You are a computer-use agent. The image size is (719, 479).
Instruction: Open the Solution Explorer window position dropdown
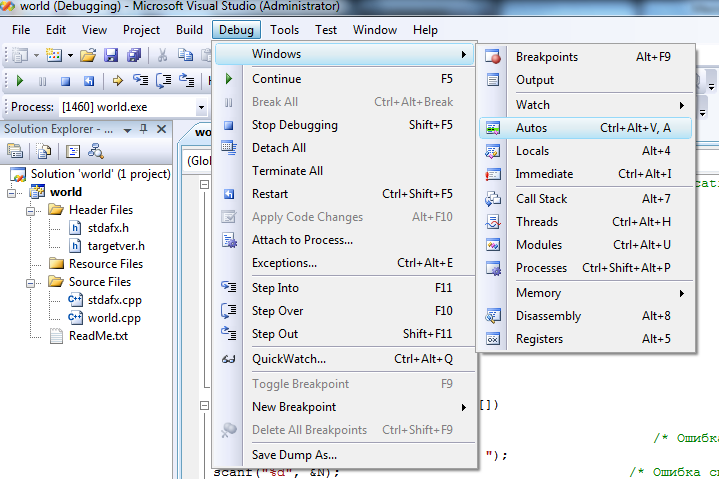tap(127, 130)
